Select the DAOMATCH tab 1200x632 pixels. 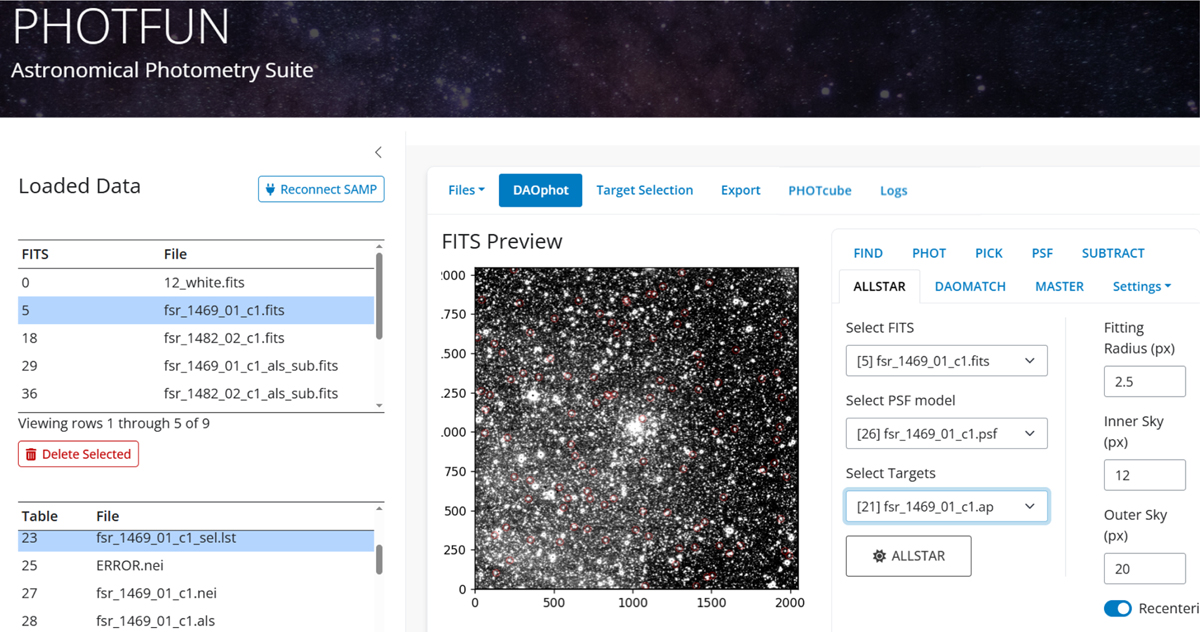pos(970,286)
